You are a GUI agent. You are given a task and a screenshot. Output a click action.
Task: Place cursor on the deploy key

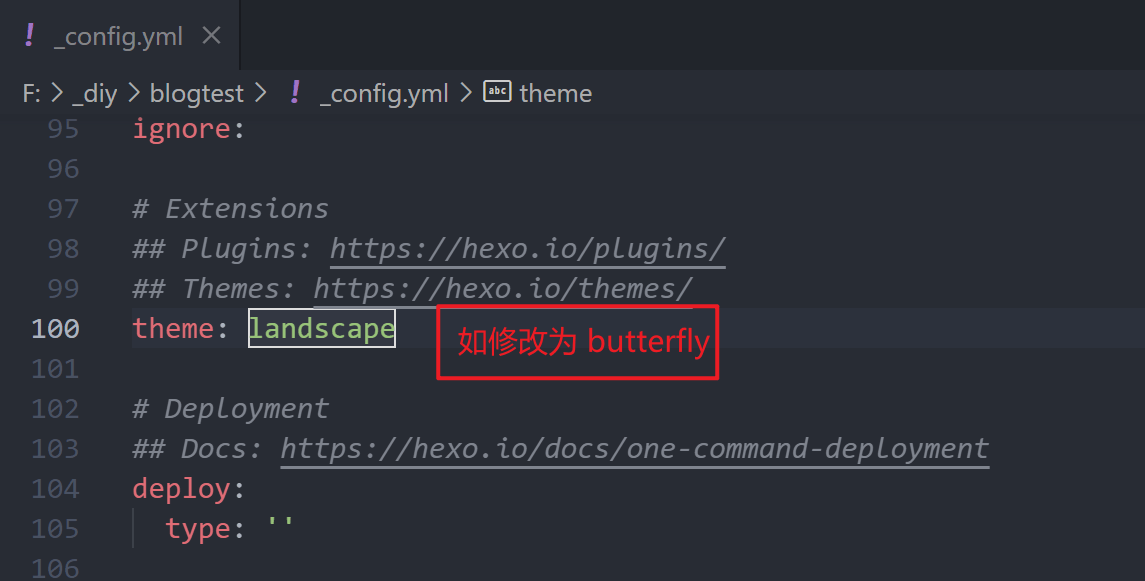click(x=182, y=489)
